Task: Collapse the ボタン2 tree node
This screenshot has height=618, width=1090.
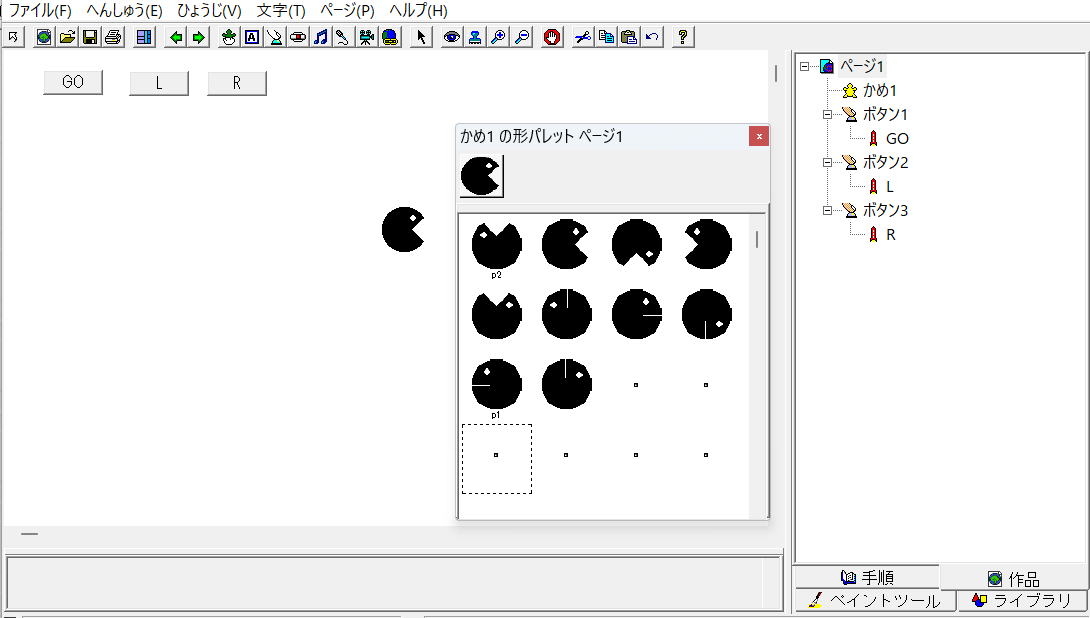Action: 827,162
